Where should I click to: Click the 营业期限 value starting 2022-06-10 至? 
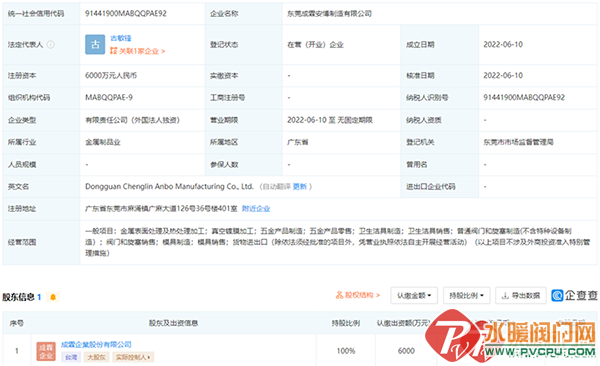[x=330, y=120]
